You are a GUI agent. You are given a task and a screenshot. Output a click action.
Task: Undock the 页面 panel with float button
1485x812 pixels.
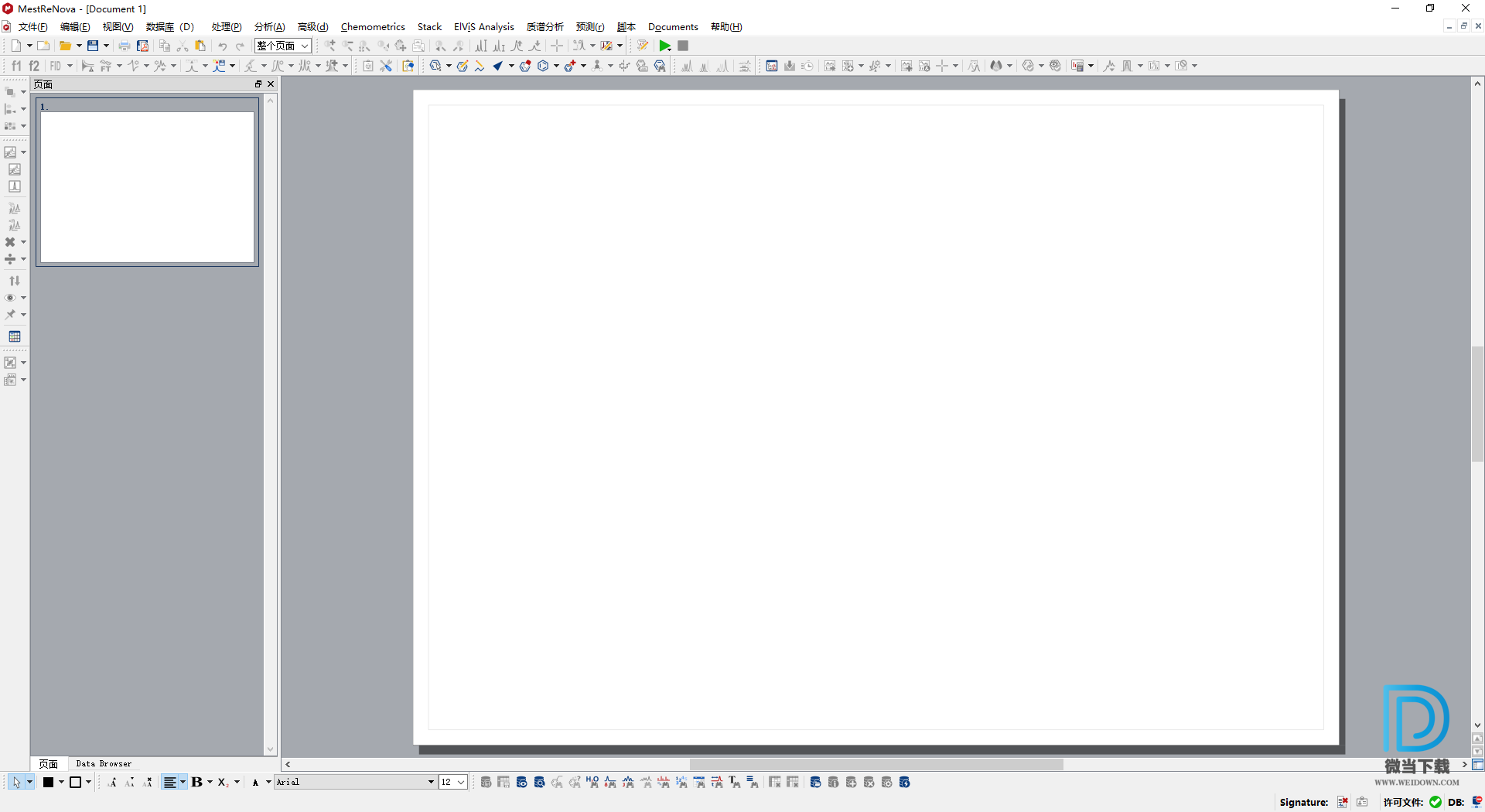258,84
